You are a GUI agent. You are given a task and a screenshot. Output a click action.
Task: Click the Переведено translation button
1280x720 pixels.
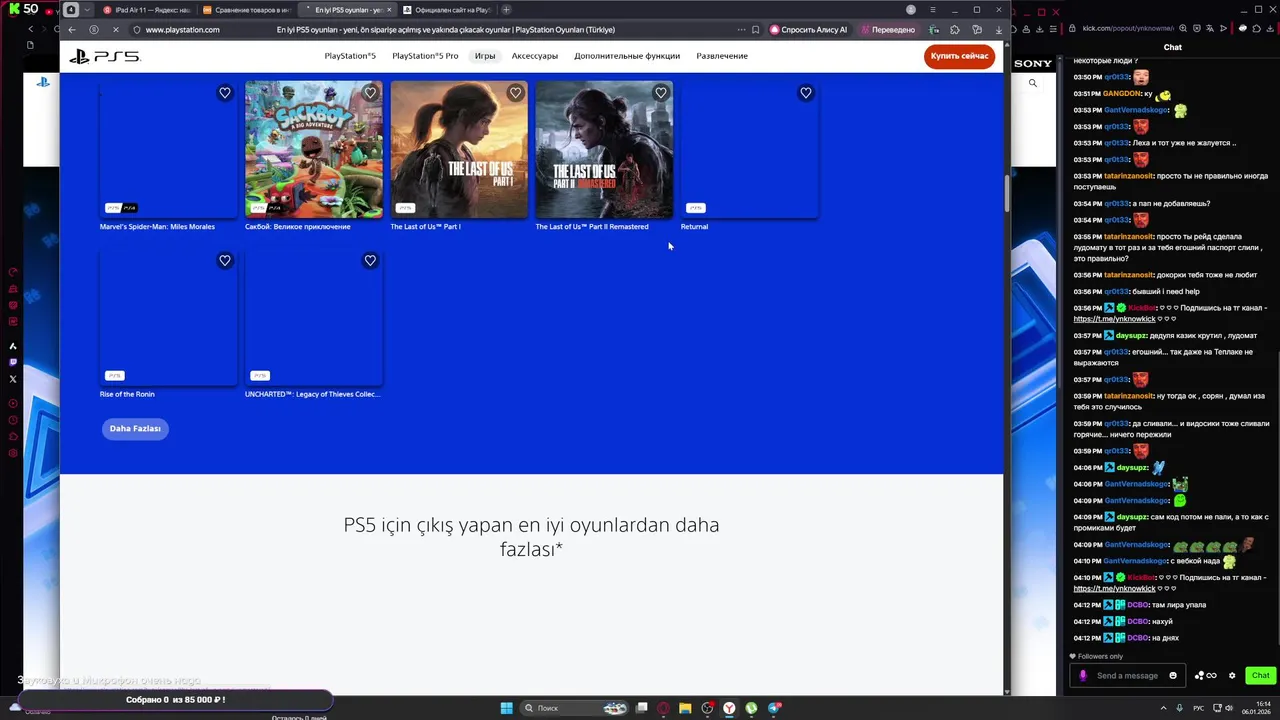point(888,30)
